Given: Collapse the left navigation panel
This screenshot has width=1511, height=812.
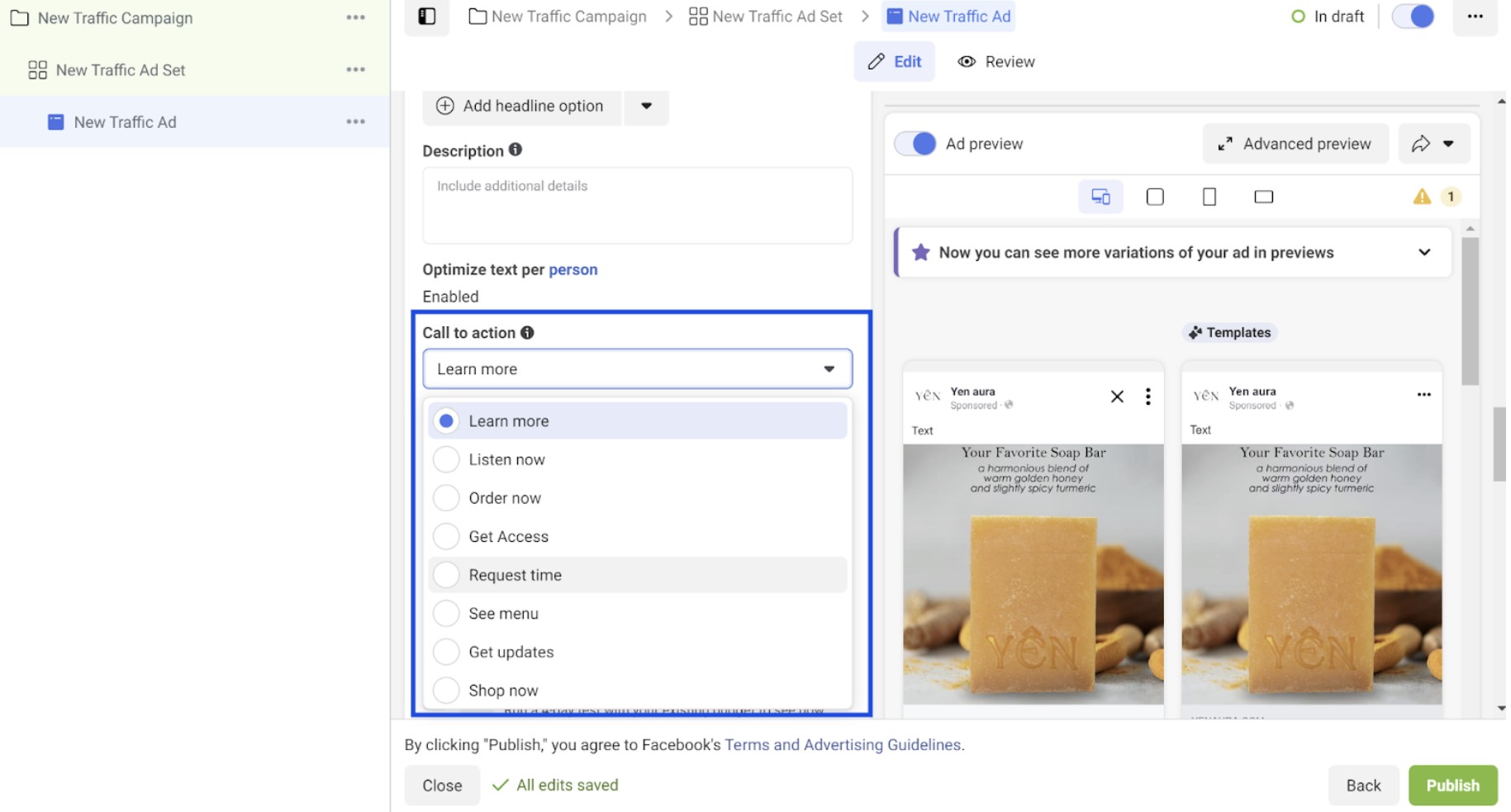Looking at the screenshot, I should (427, 16).
